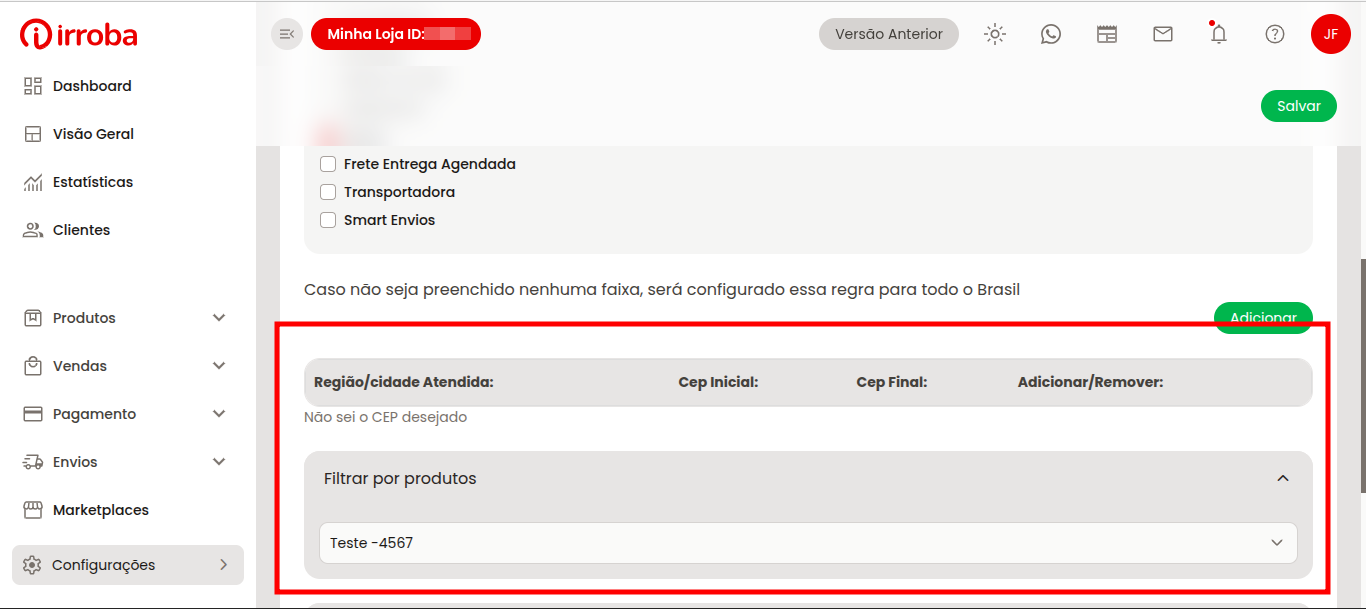Open the Teste -4567 product dropdown
Image resolution: width=1366 pixels, height=609 pixels.
click(808, 543)
